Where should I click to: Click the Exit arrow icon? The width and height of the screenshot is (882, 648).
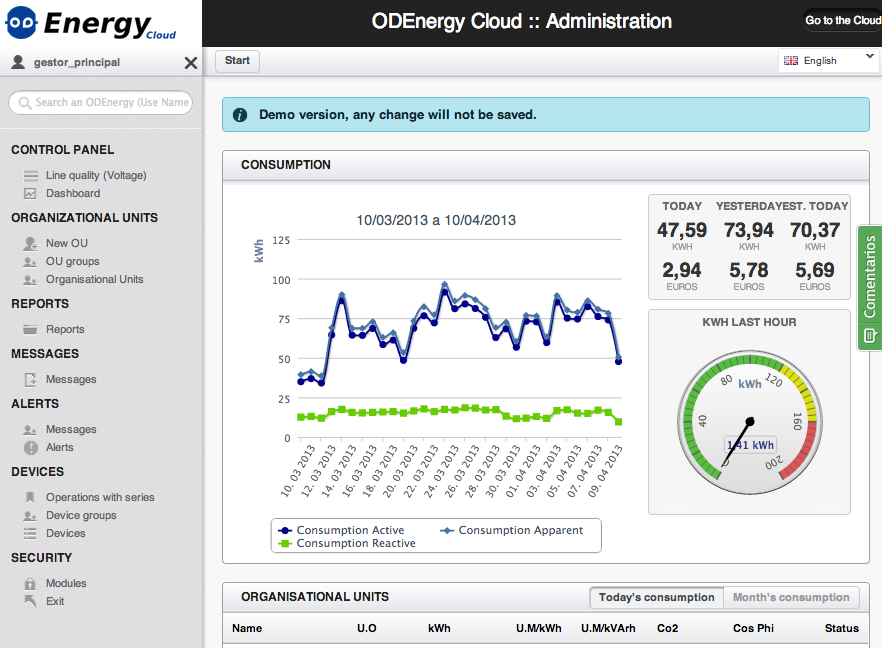(30, 602)
